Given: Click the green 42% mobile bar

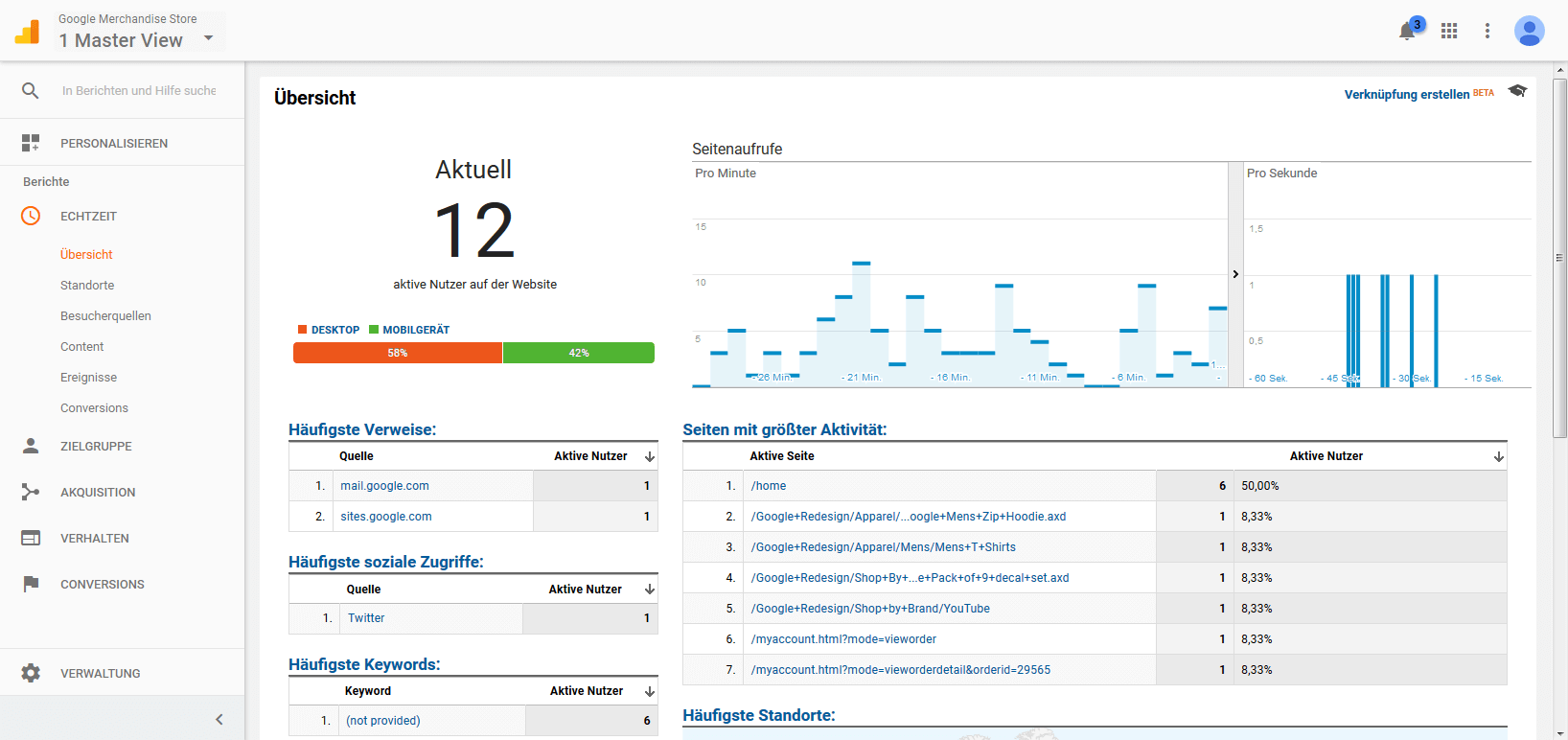Looking at the screenshot, I should 579,353.
